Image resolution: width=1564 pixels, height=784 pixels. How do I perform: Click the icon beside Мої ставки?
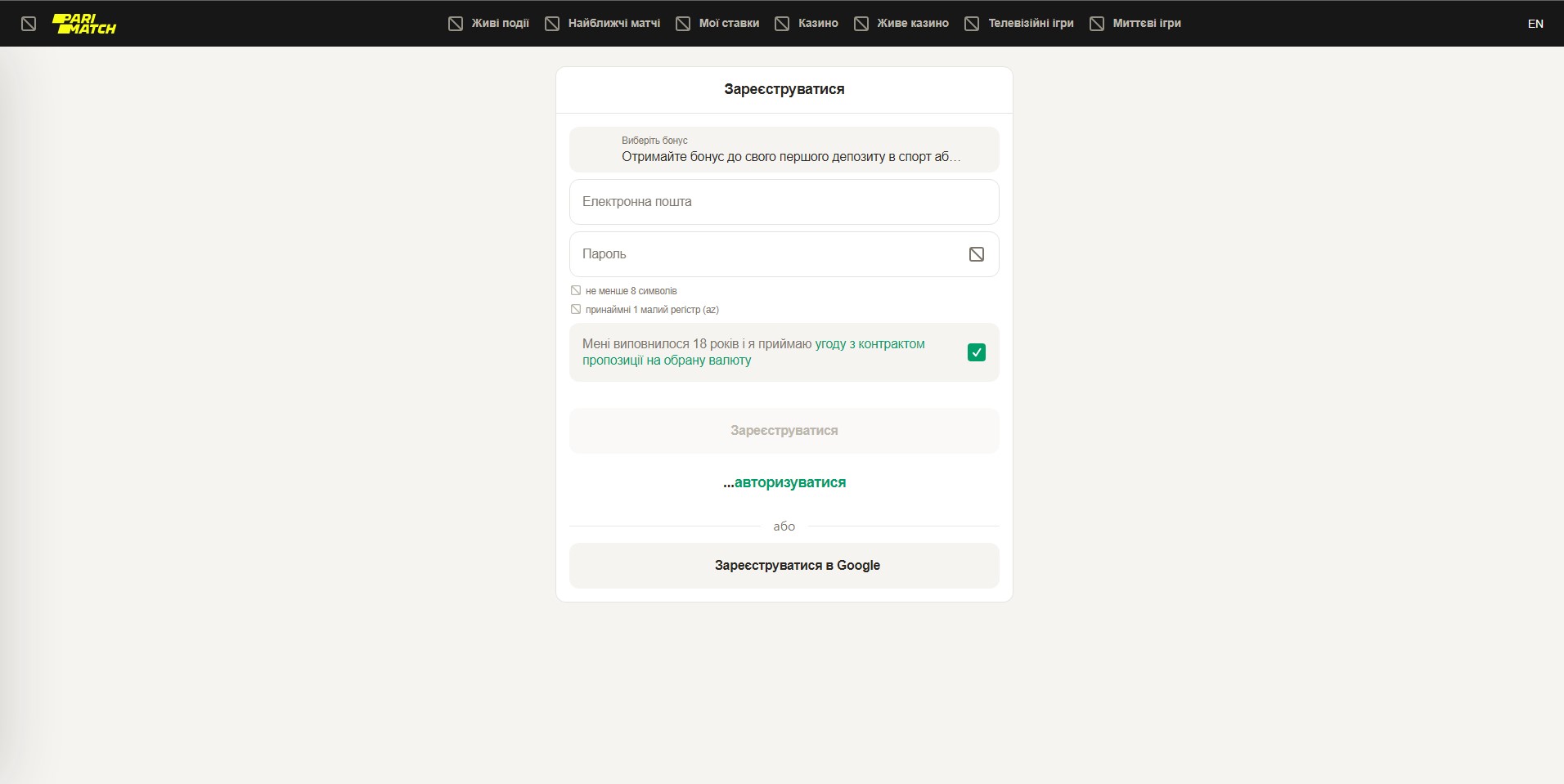pos(683,24)
